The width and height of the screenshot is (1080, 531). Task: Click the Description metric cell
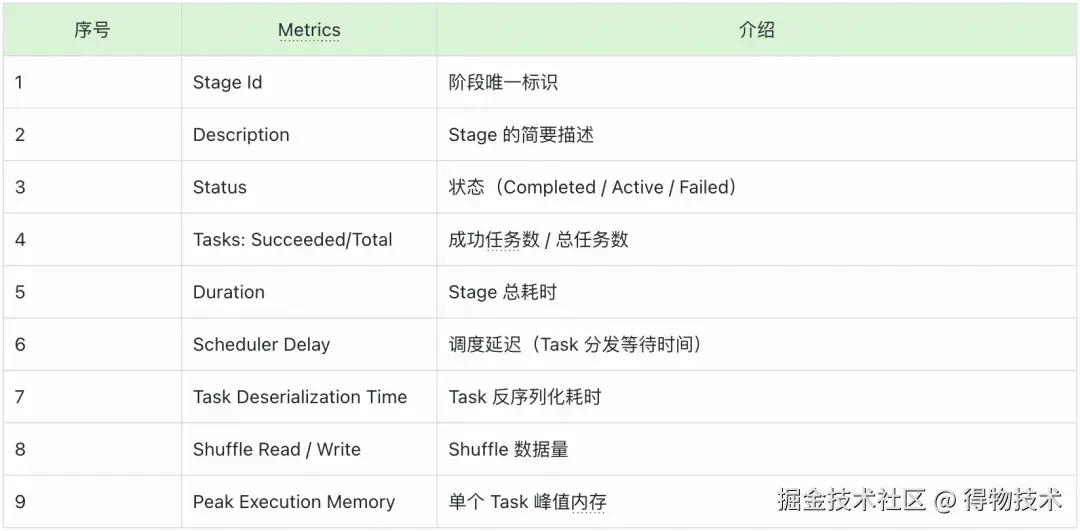coord(309,135)
